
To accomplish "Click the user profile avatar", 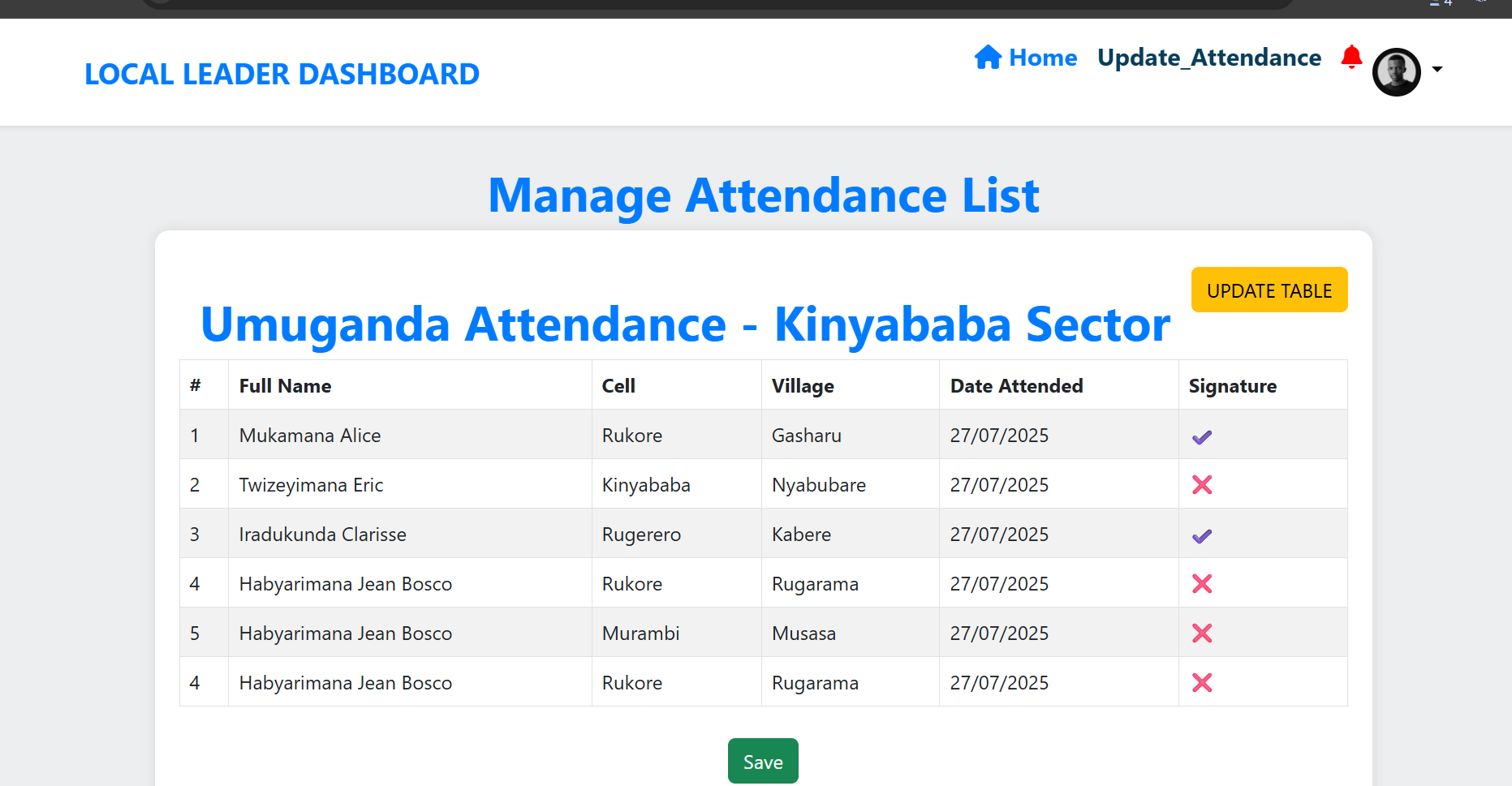I will (x=1396, y=72).
